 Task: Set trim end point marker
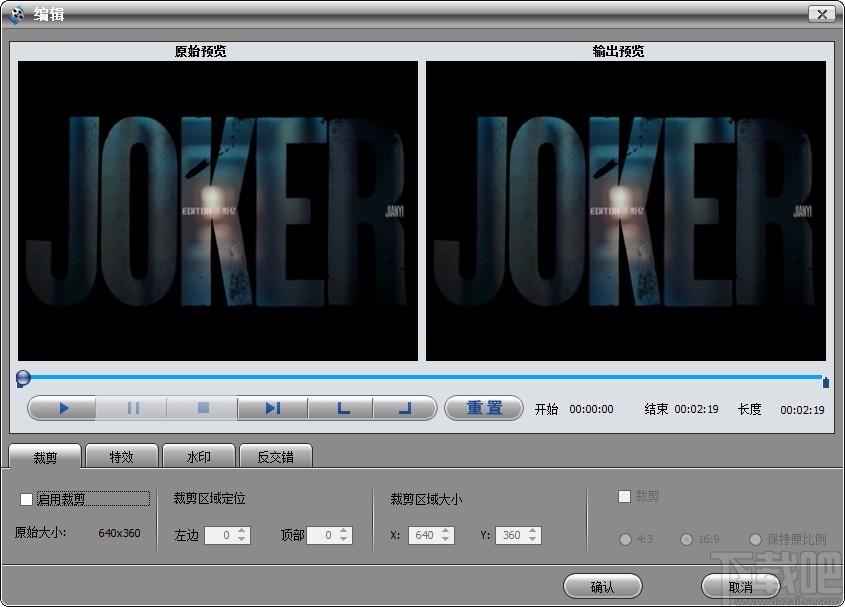[x=404, y=408]
